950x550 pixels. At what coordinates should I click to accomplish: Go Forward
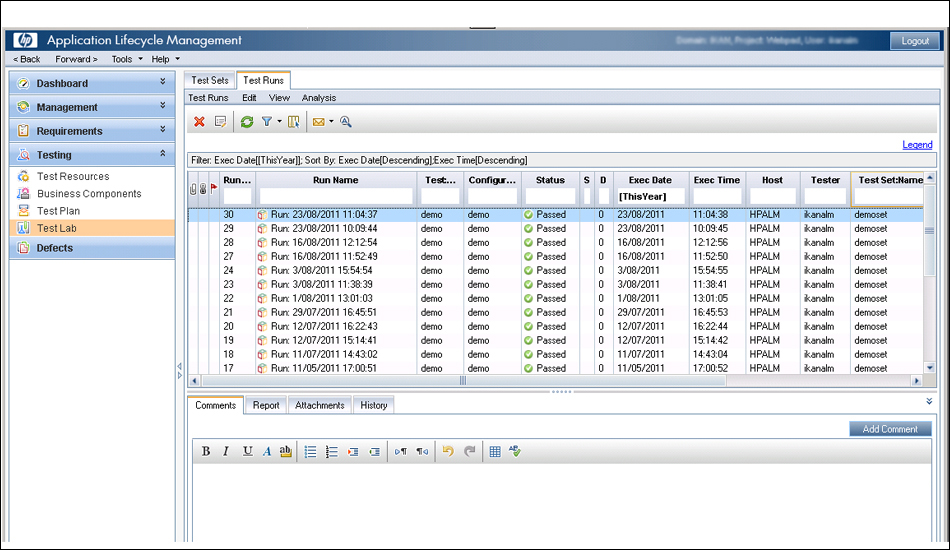[x=76, y=59]
